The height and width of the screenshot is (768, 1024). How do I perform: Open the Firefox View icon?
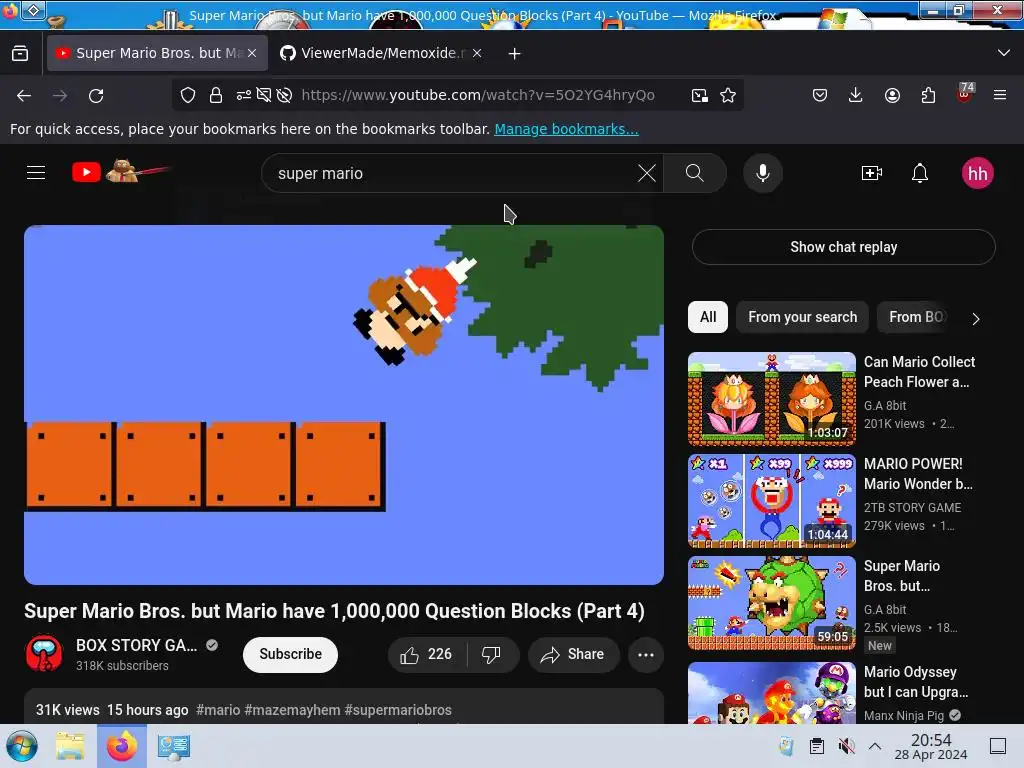20,54
